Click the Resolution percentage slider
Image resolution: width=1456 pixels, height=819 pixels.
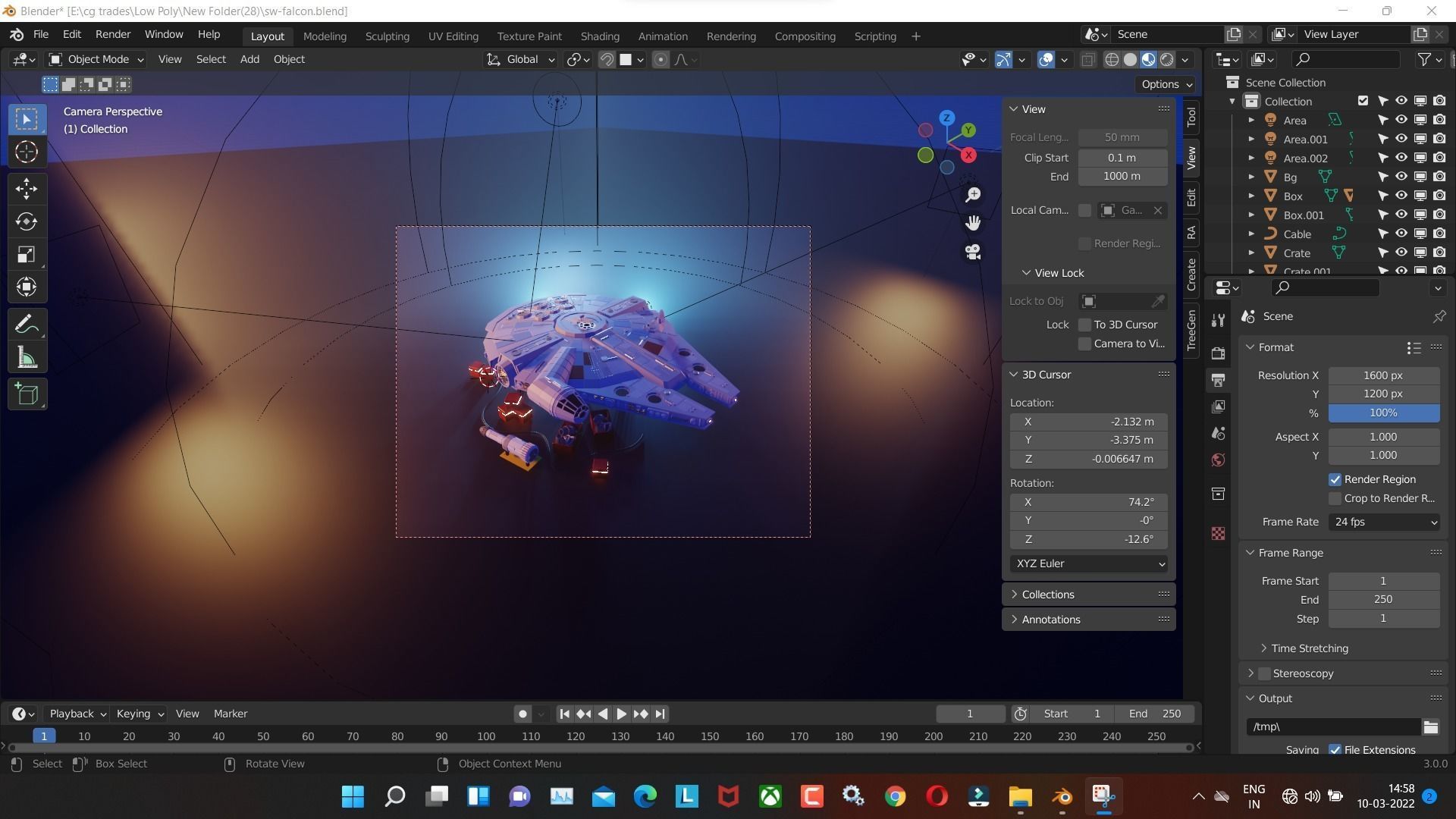tap(1383, 413)
